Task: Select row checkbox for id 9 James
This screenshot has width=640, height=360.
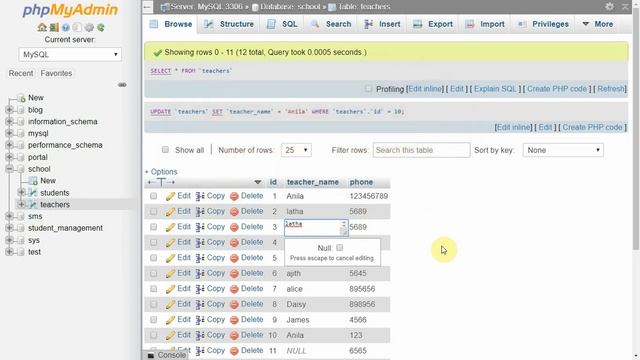Action: coord(153,320)
